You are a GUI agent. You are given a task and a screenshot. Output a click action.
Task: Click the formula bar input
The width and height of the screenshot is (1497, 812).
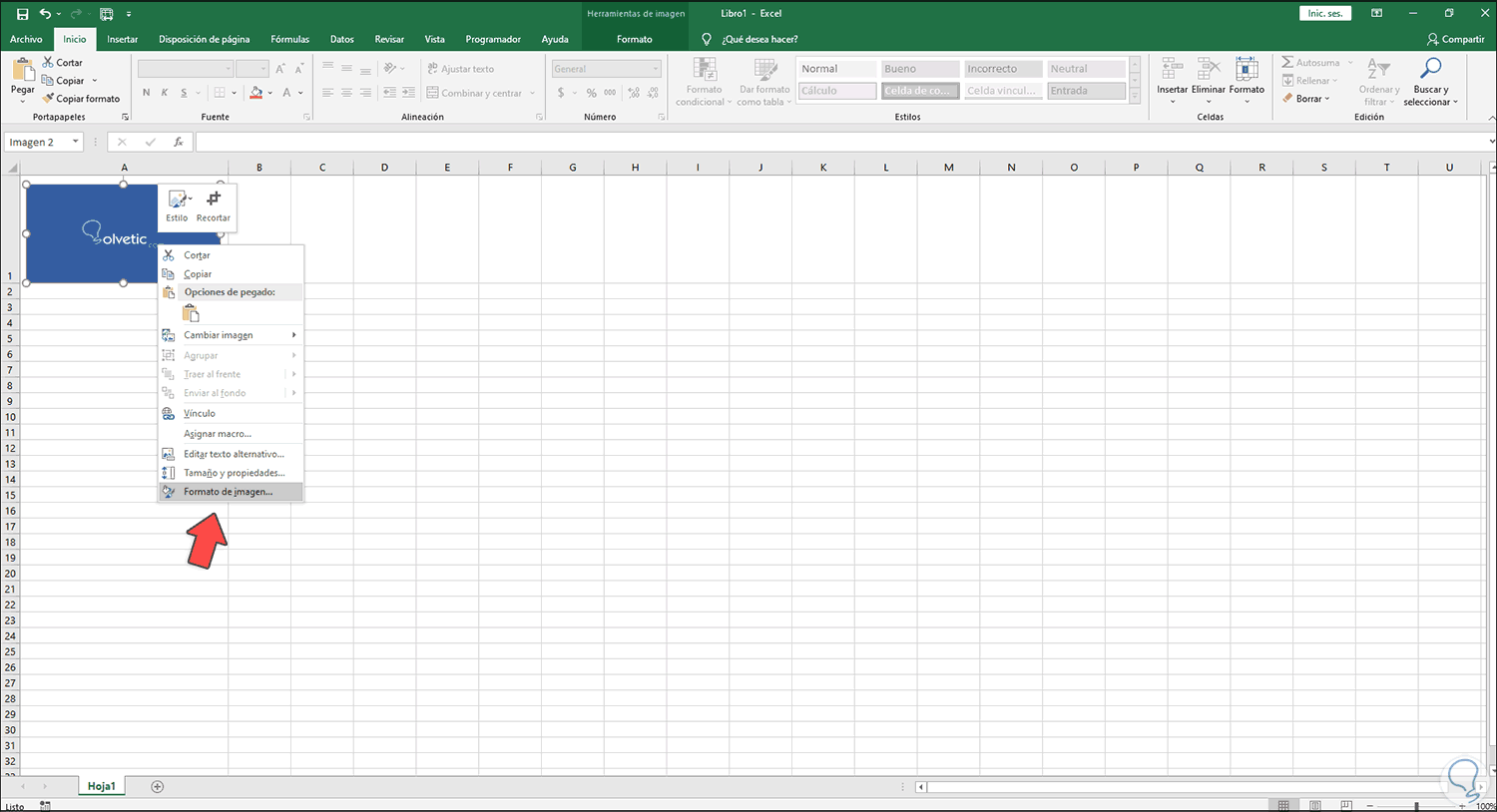[839, 142]
